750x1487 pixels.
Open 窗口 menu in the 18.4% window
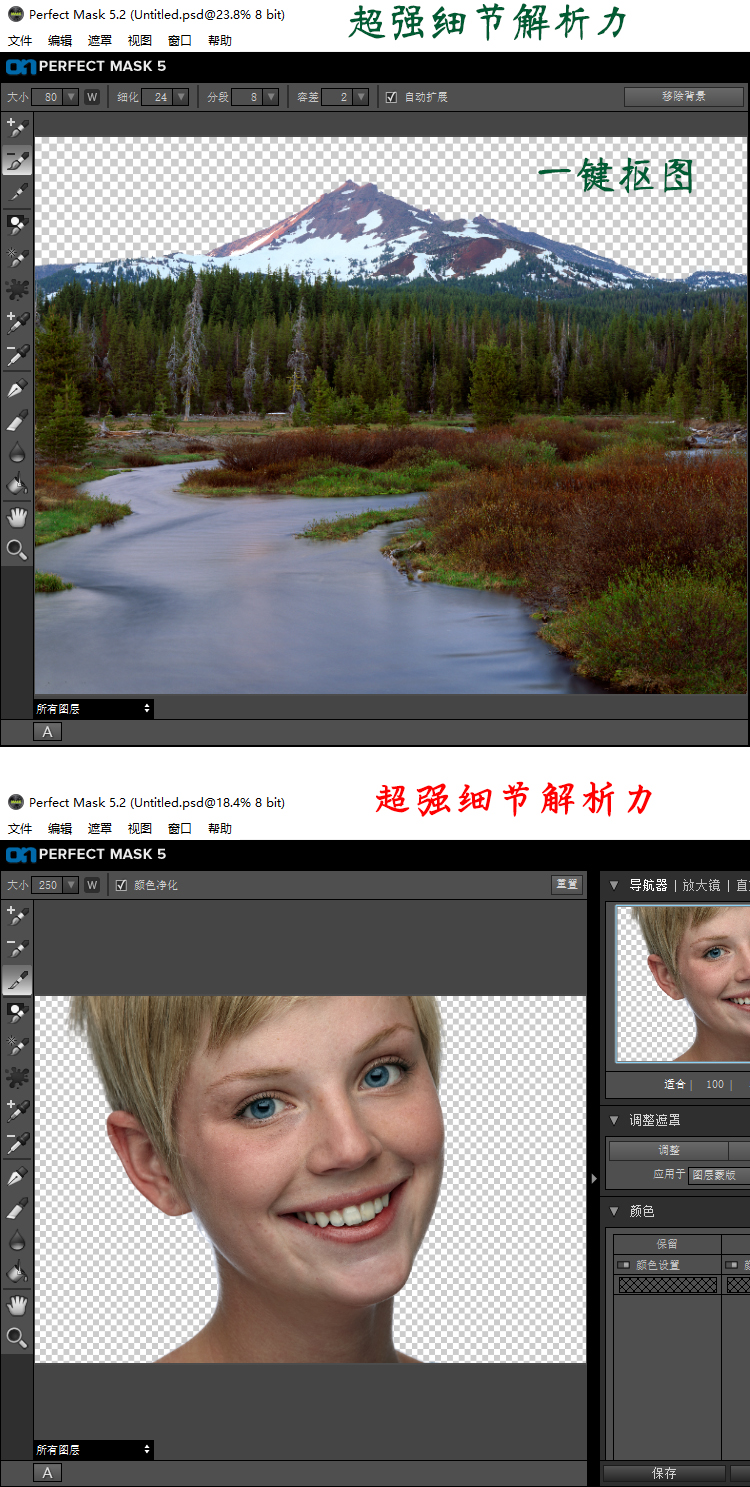pyautogui.click(x=180, y=829)
